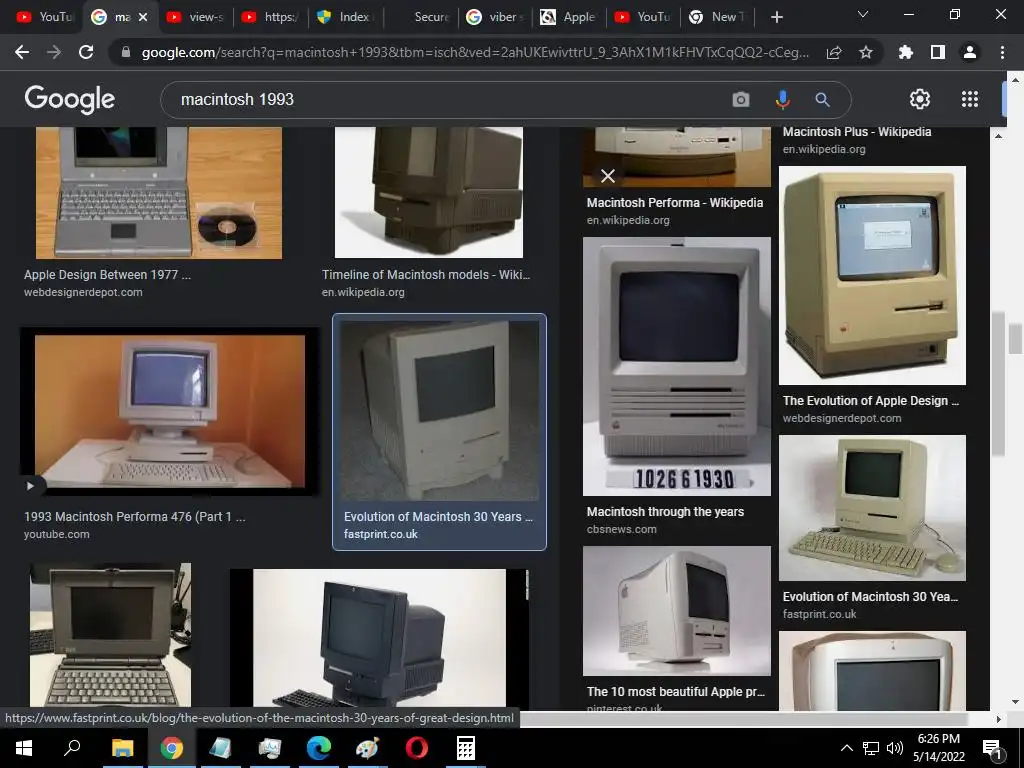Screen dimensions: 1024x768
Task: Switch to the New Tab tab
Action: [x=717, y=17]
